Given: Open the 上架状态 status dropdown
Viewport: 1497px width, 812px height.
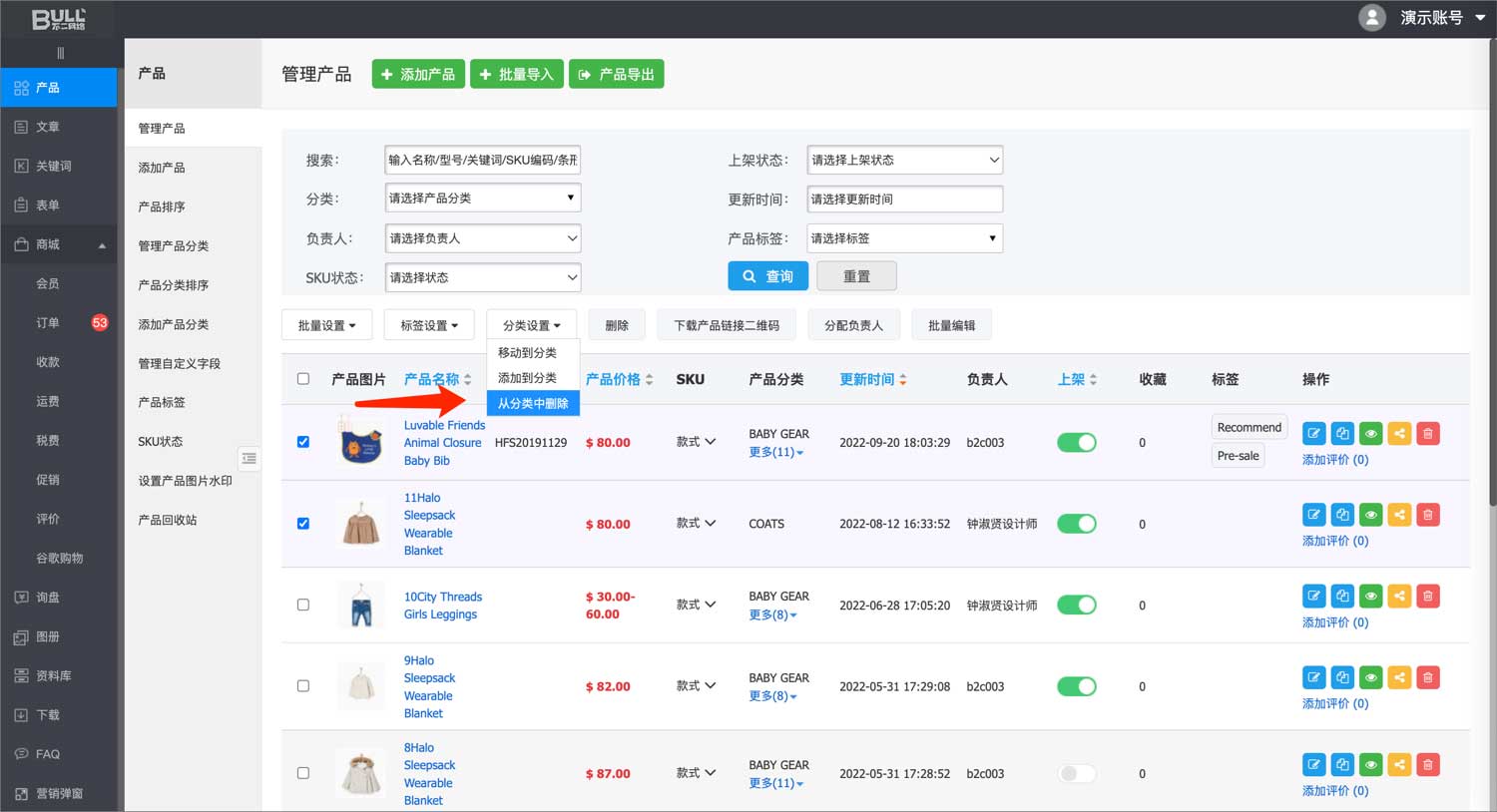Looking at the screenshot, I should coord(904,160).
